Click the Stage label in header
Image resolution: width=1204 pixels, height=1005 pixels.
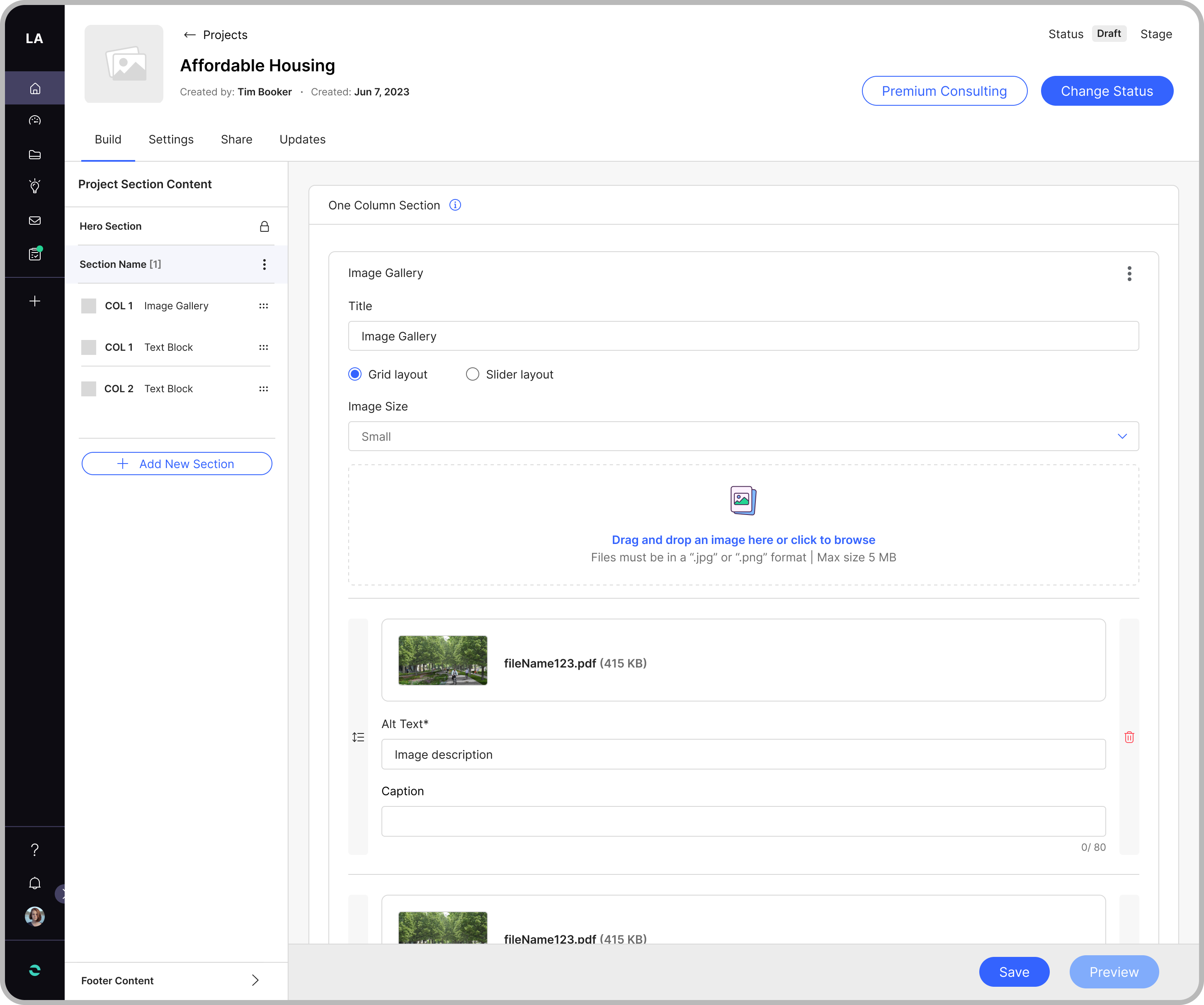[1156, 34]
